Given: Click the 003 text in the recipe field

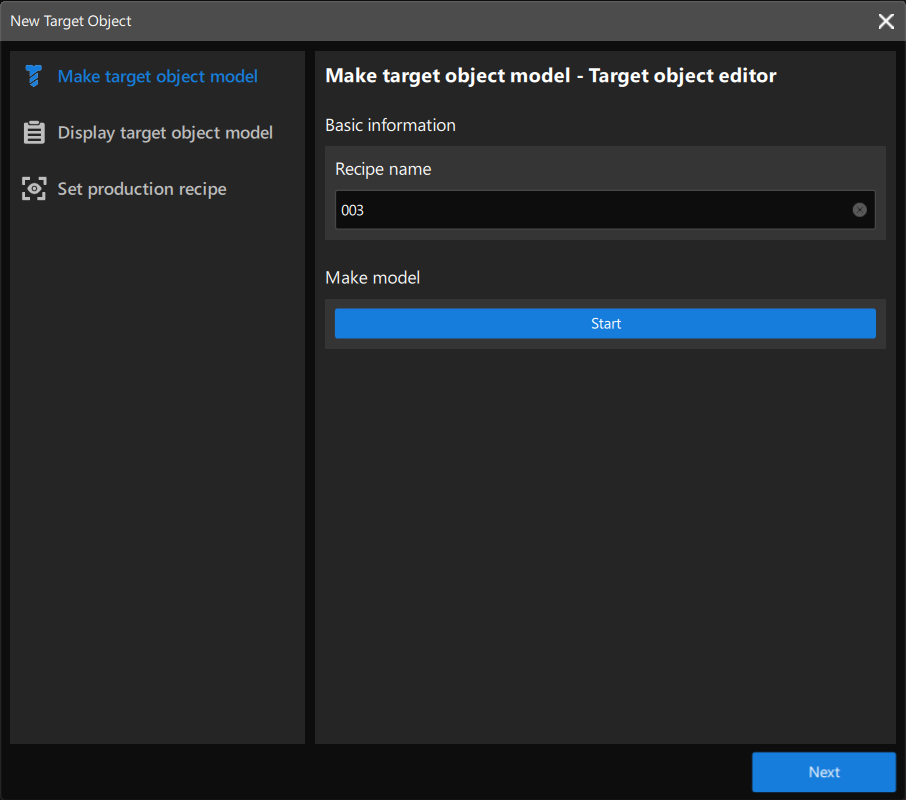Looking at the screenshot, I should pos(352,211).
